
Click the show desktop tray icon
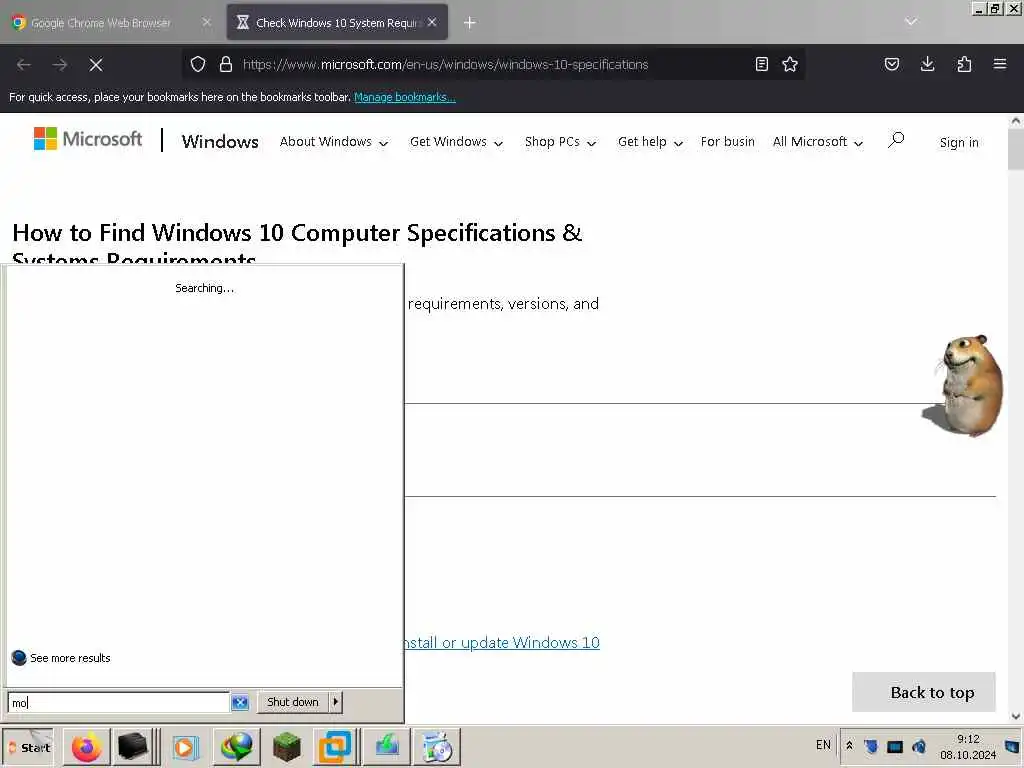1012,746
